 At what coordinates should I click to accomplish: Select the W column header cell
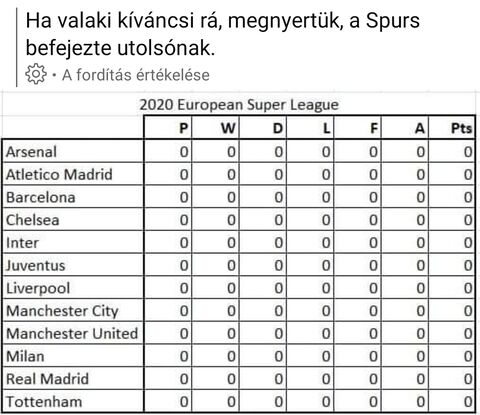(215, 128)
